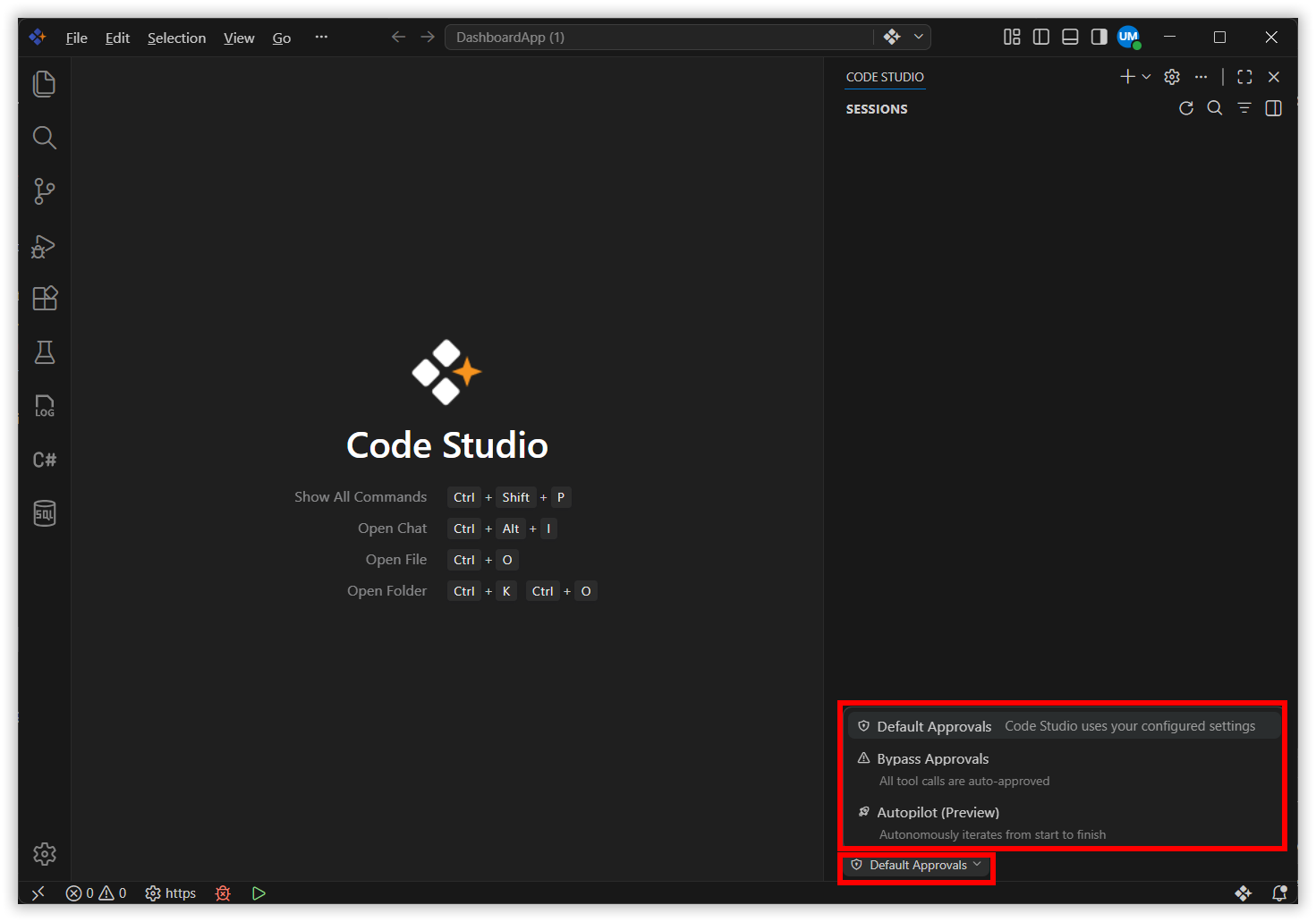Open the Edit menu
Image resolution: width=1316 pixels, height=922 pixels.
pyautogui.click(x=117, y=38)
